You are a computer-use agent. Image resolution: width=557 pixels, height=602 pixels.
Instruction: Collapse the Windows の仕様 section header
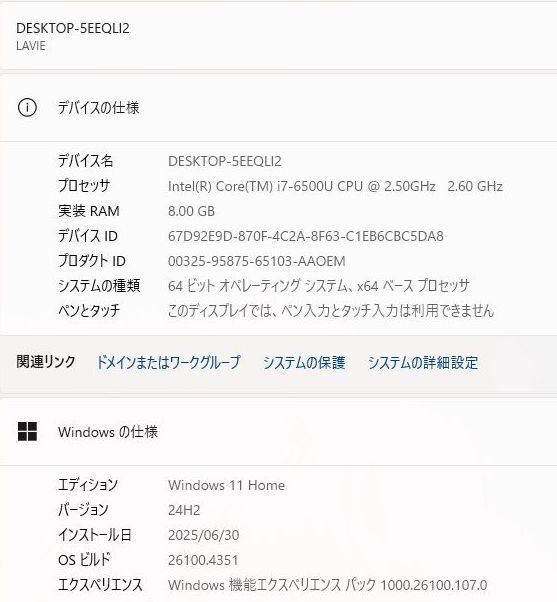pos(278,432)
